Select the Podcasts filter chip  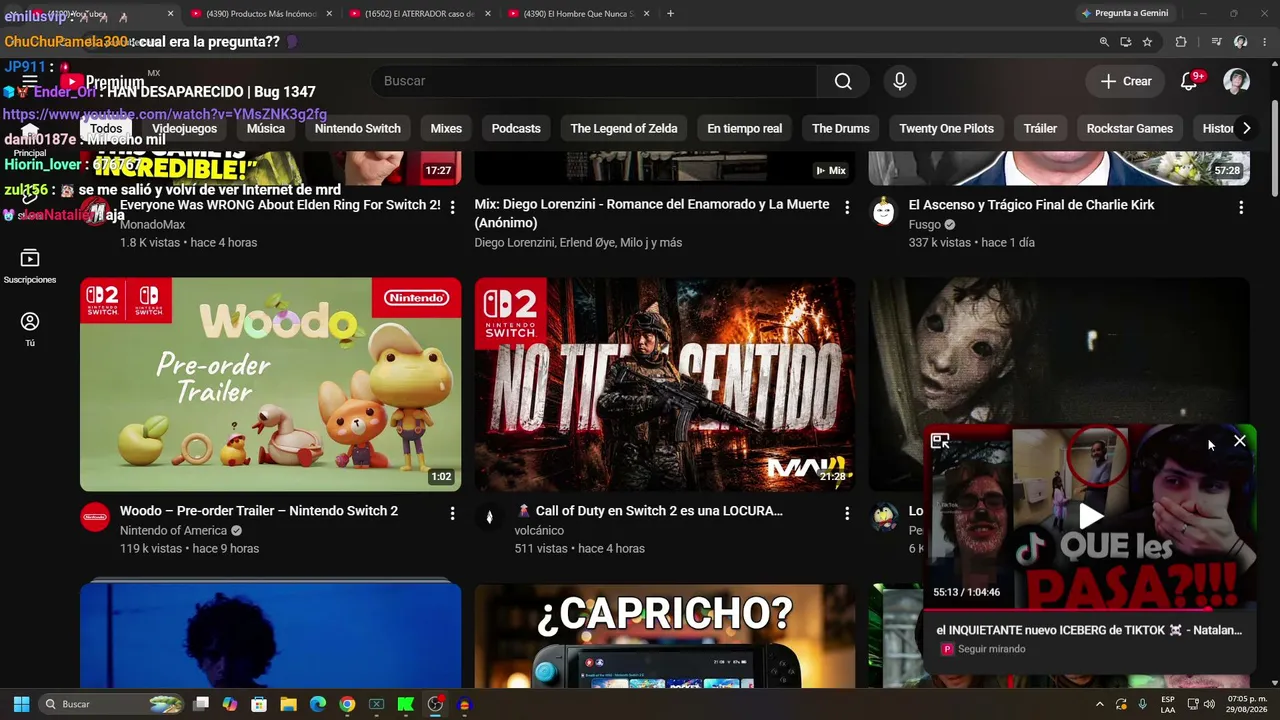click(516, 128)
